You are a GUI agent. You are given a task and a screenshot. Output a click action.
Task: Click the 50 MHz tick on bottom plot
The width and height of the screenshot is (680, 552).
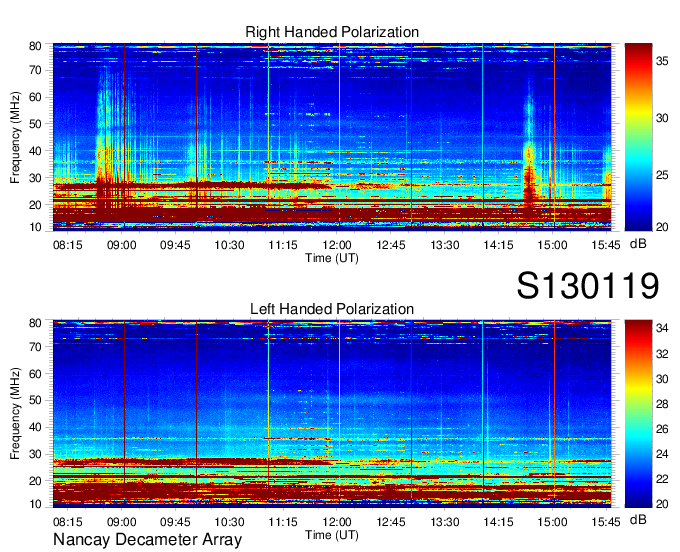tap(35, 400)
